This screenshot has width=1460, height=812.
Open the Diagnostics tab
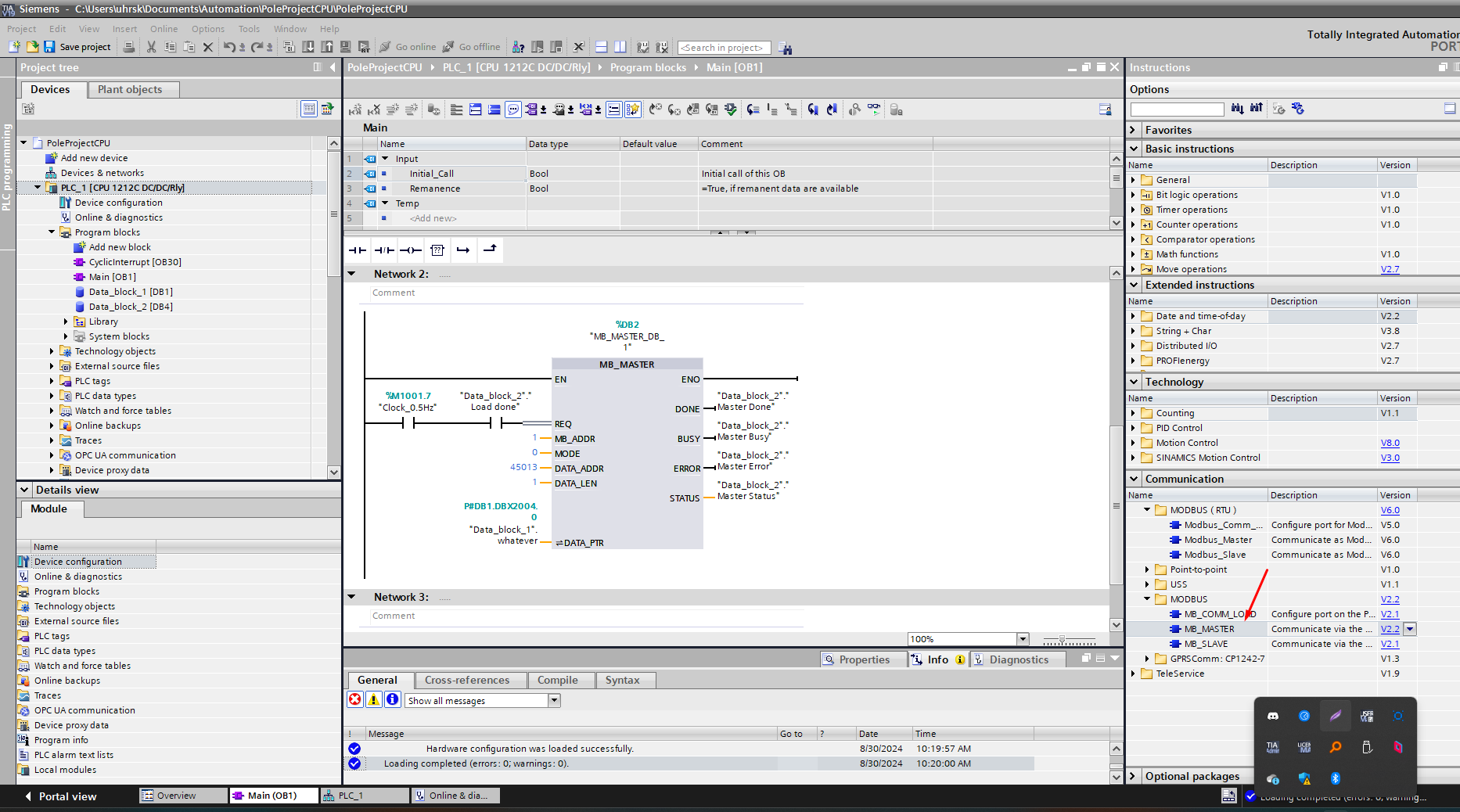pos(1019,659)
